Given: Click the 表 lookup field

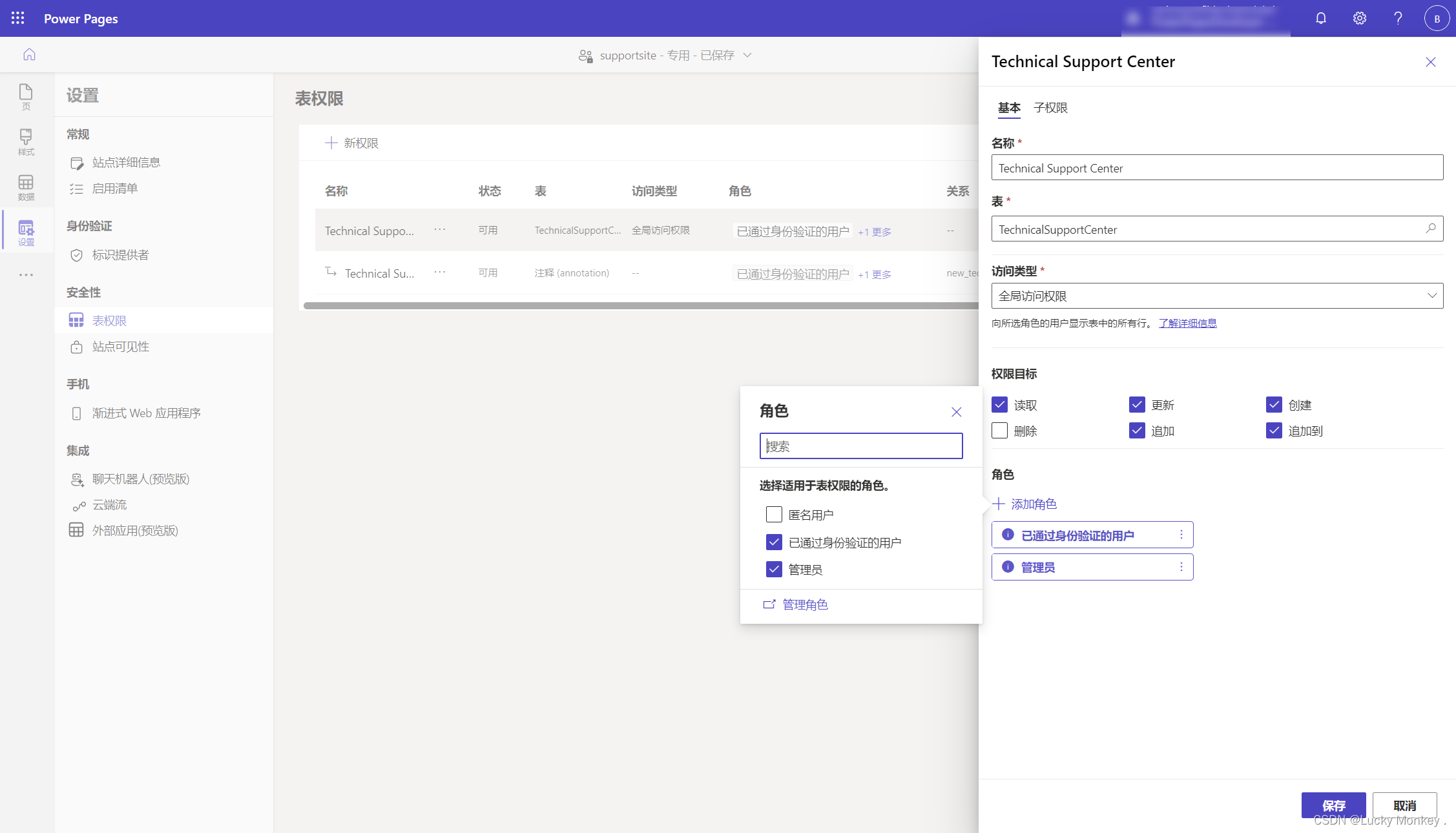Looking at the screenshot, I should click(x=1217, y=229).
